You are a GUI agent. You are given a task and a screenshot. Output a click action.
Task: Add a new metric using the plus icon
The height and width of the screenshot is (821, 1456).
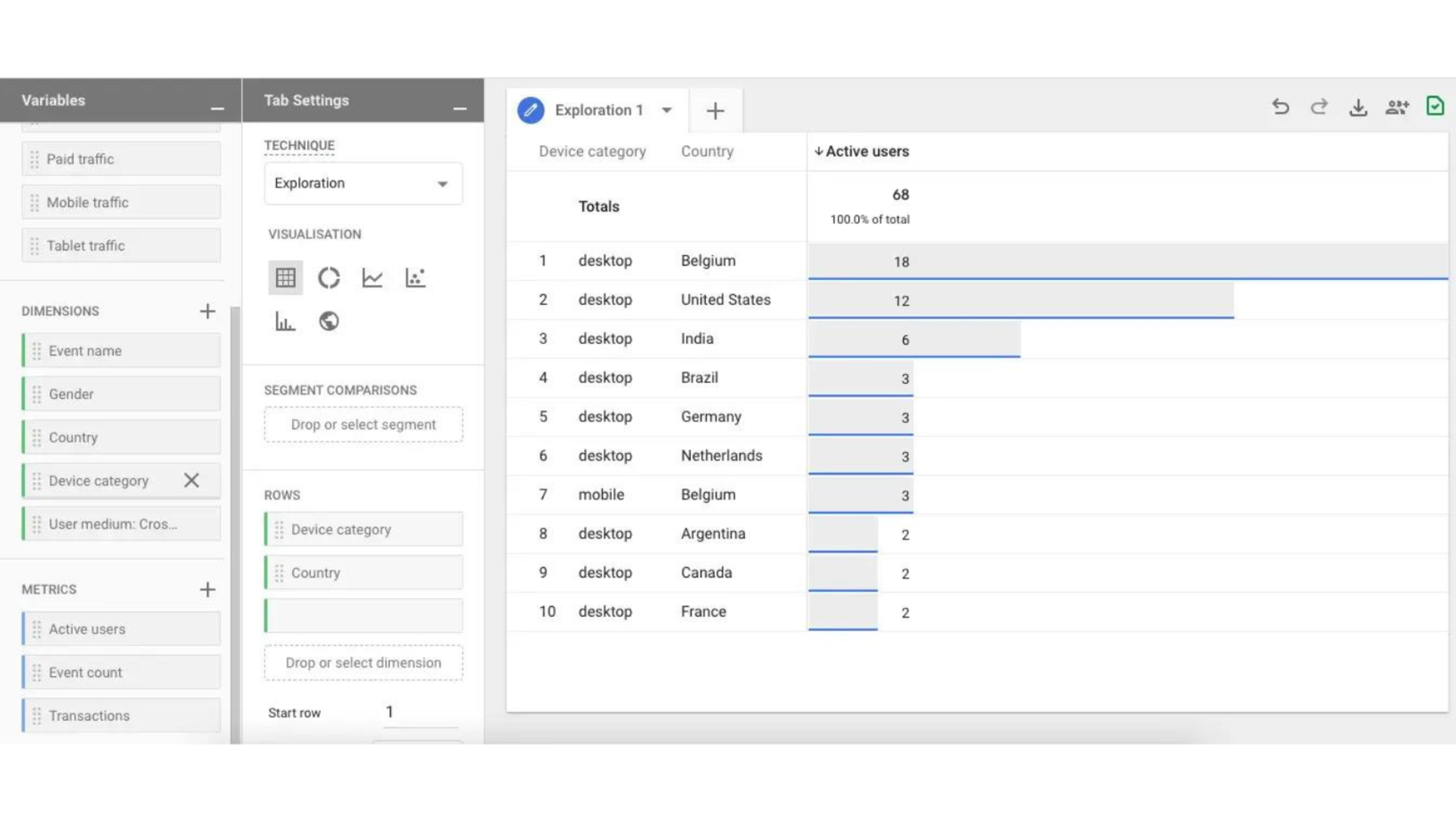[208, 589]
